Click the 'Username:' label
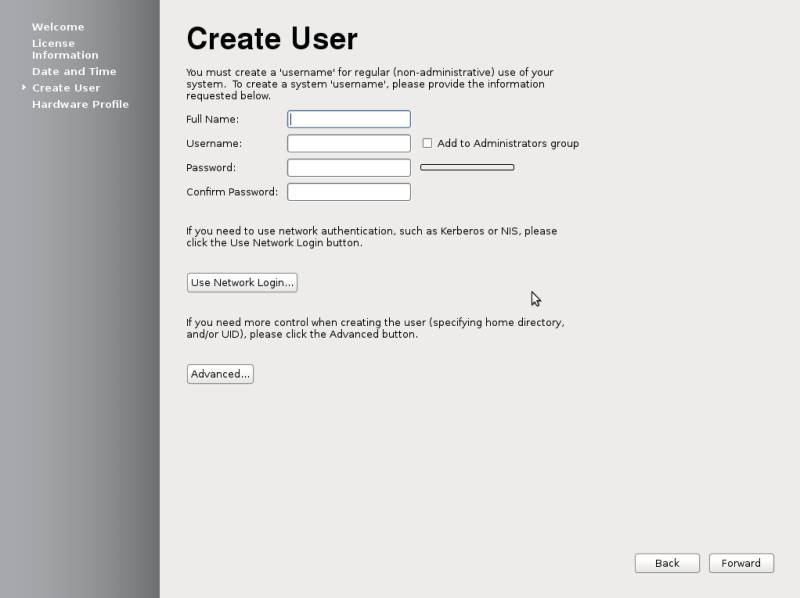Image resolution: width=800 pixels, height=598 pixels. 214,143
